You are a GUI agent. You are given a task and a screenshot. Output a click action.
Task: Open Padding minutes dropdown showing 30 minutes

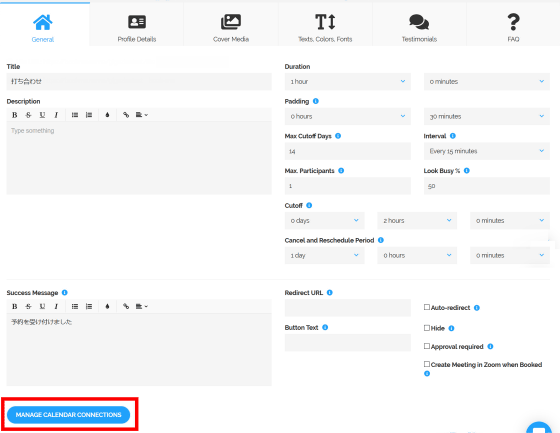coord(487,116)
